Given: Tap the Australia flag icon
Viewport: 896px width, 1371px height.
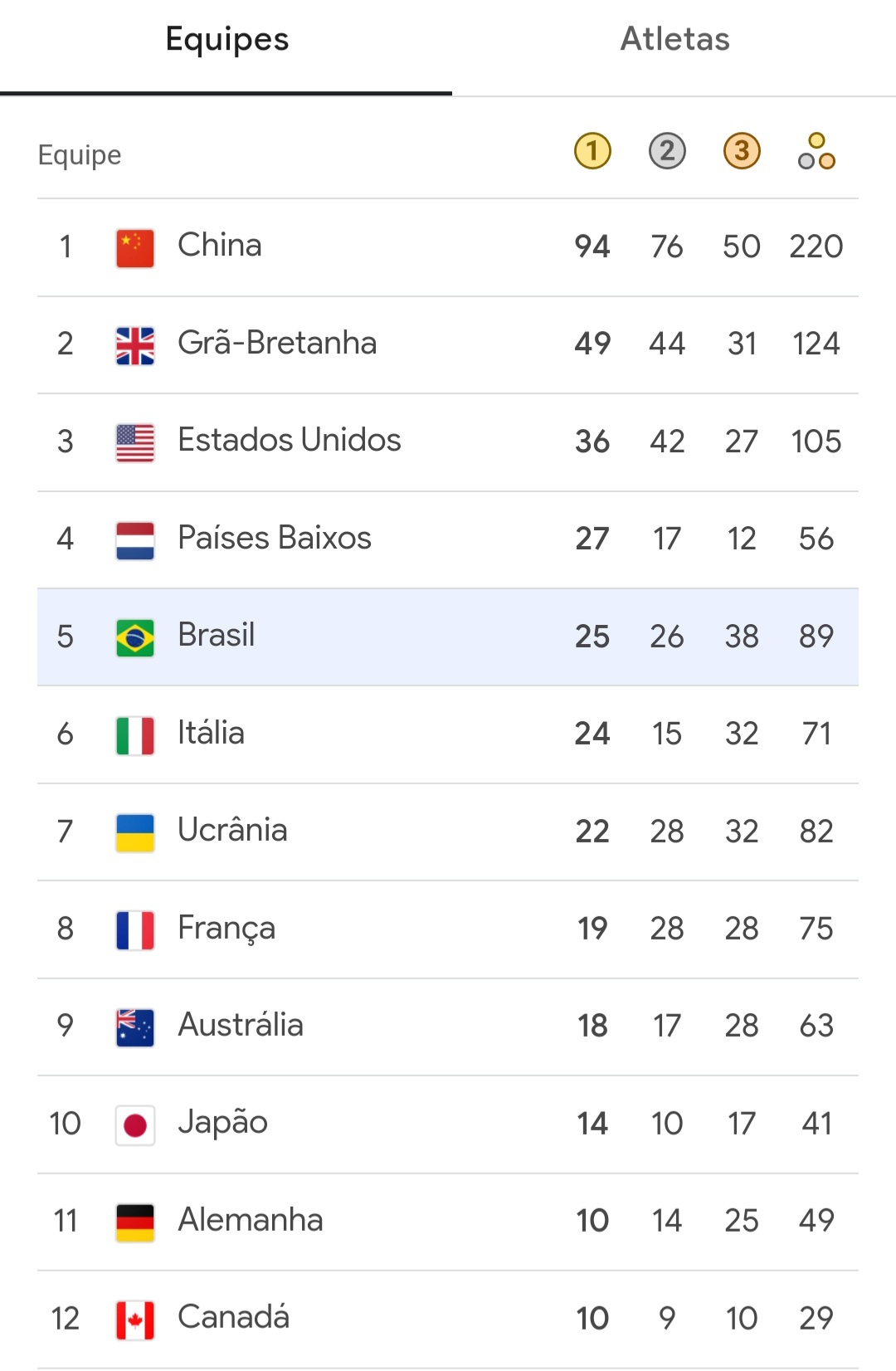Looking at the screenshot, I should [x=135, y=1027].
